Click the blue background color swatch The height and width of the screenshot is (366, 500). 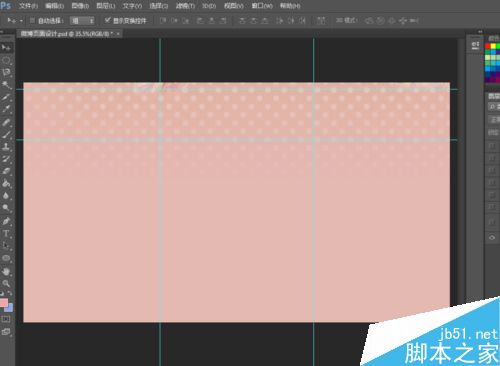click(10, 308)
